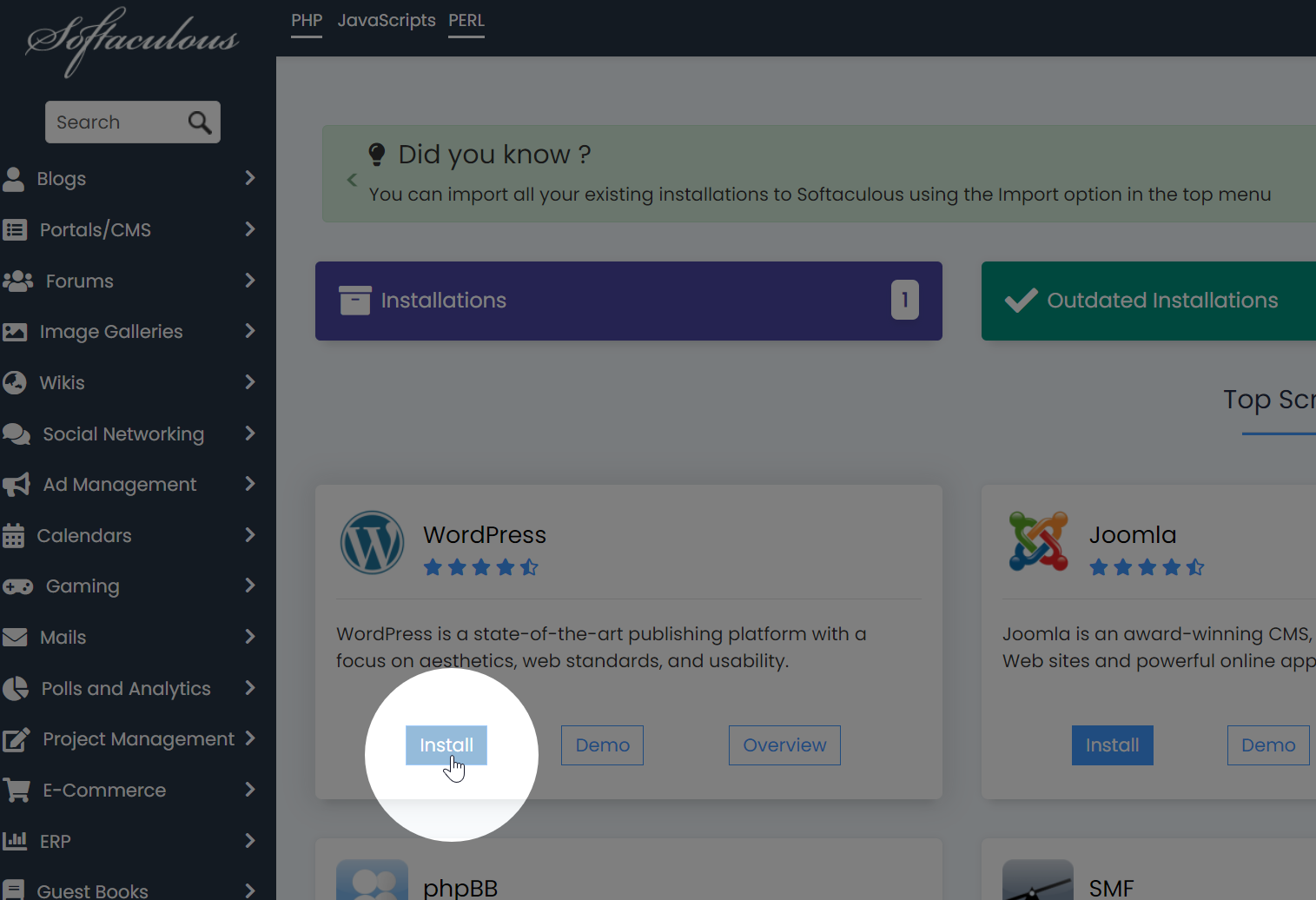Screen dimensions: 1316x900
Task: Click the Gaming controller icon
Action: 17,586
